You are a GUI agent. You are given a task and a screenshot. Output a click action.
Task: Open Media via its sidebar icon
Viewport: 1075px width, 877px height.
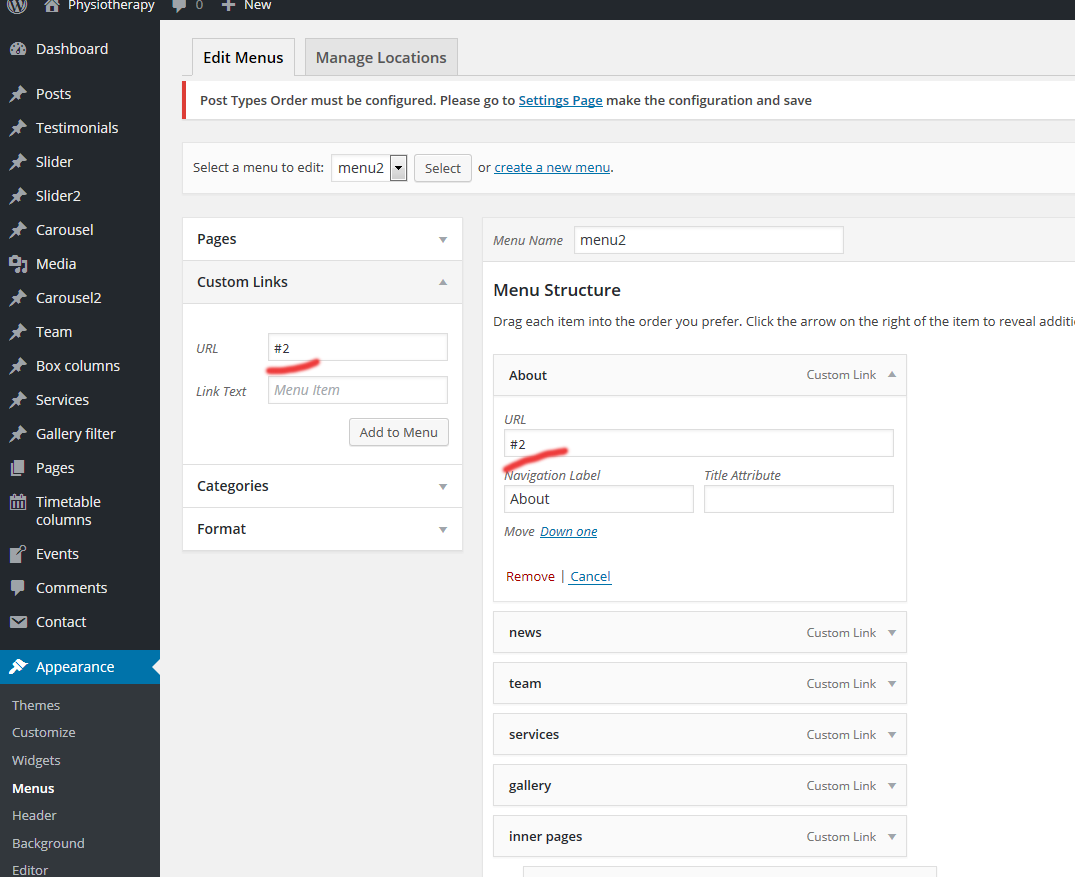point(17,264)
